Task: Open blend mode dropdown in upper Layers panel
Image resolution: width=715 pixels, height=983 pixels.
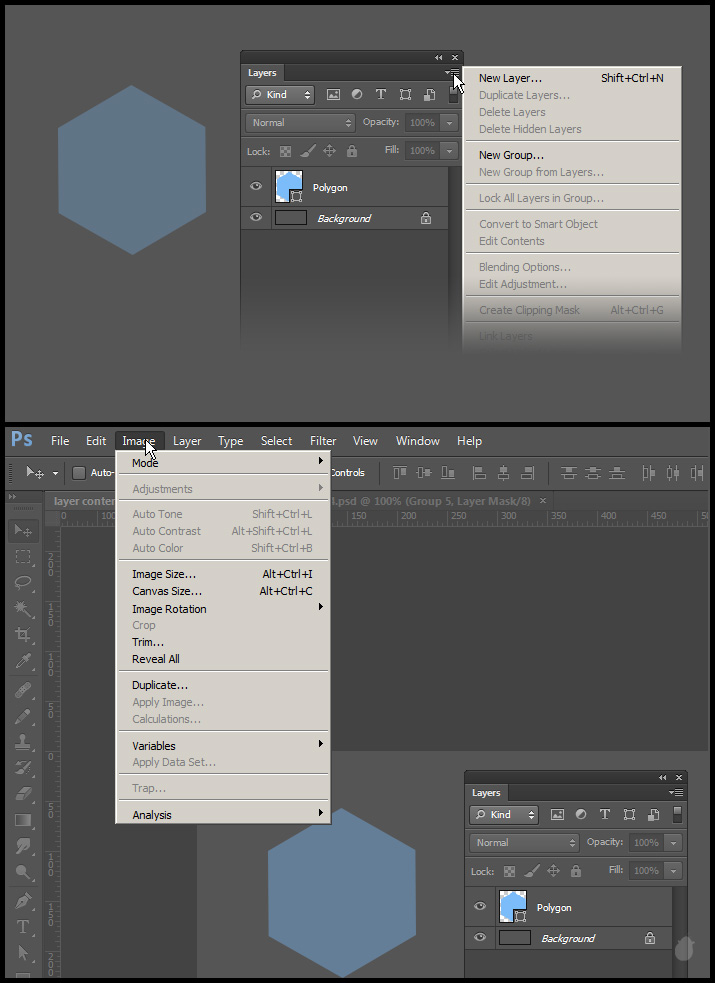Action: pos(301,123)
